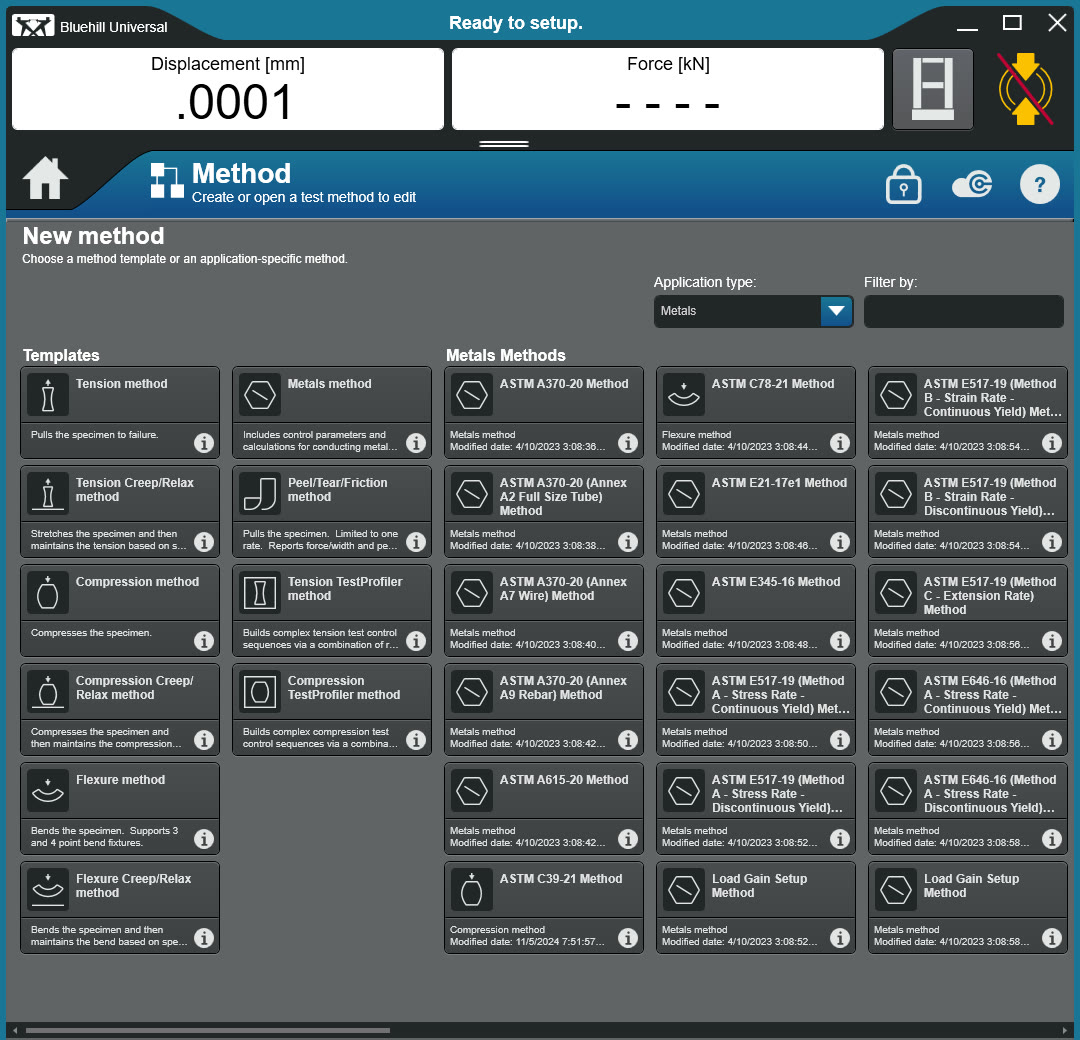Show info for ASTM E21-17e1 Method
Image resolution: width=1080 pixels, height=1040 pixels.
[840, 542]
